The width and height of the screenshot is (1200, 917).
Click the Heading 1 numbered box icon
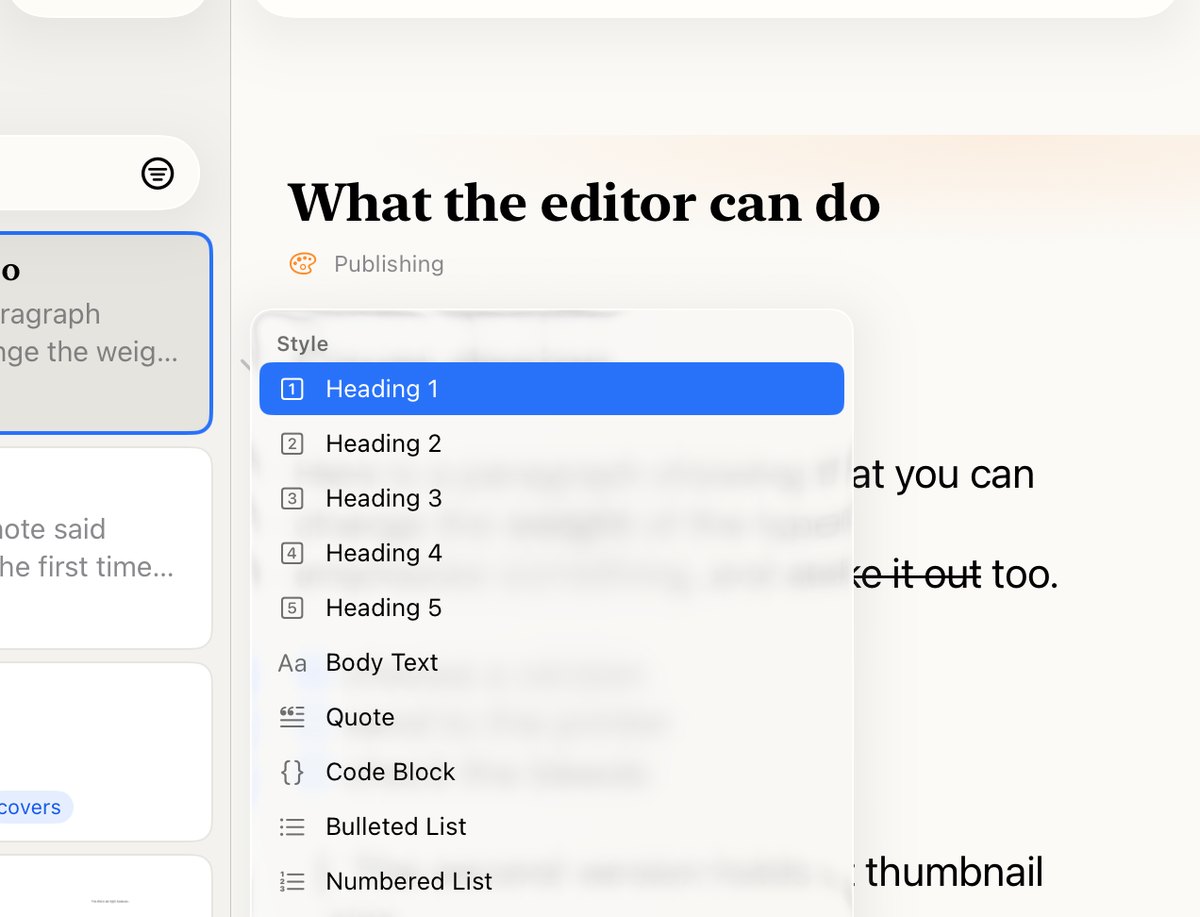(x=292, y=389)
